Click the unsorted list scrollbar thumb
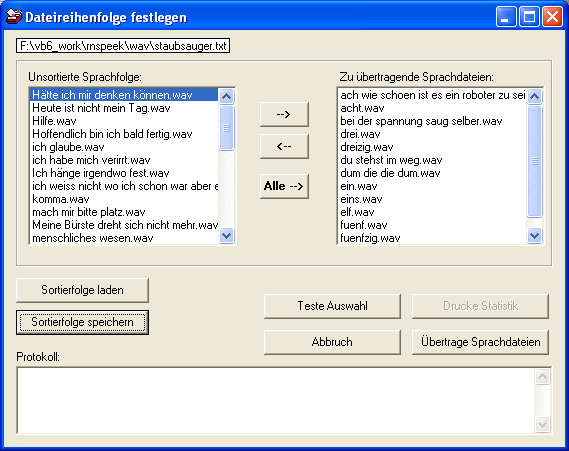Viewport: 569px width, 451px height. pyautogui.click(x=227, y=128)
